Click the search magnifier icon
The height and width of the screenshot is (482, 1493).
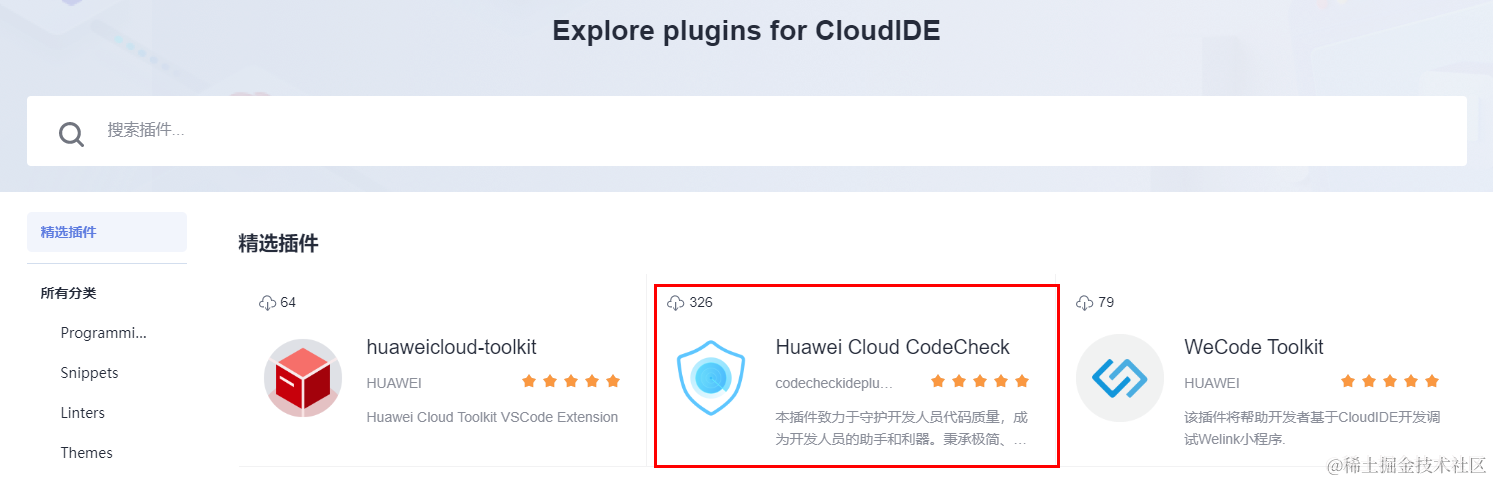[x=71, y=133]
